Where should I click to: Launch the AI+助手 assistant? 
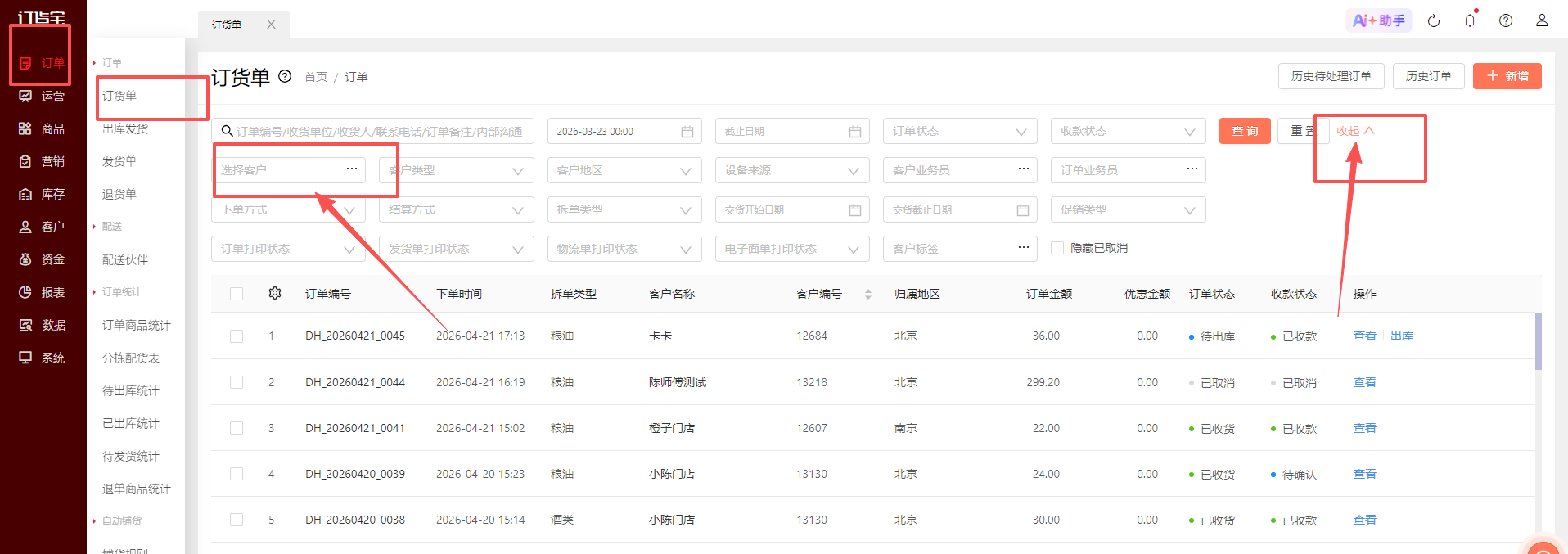point(1379,20)
